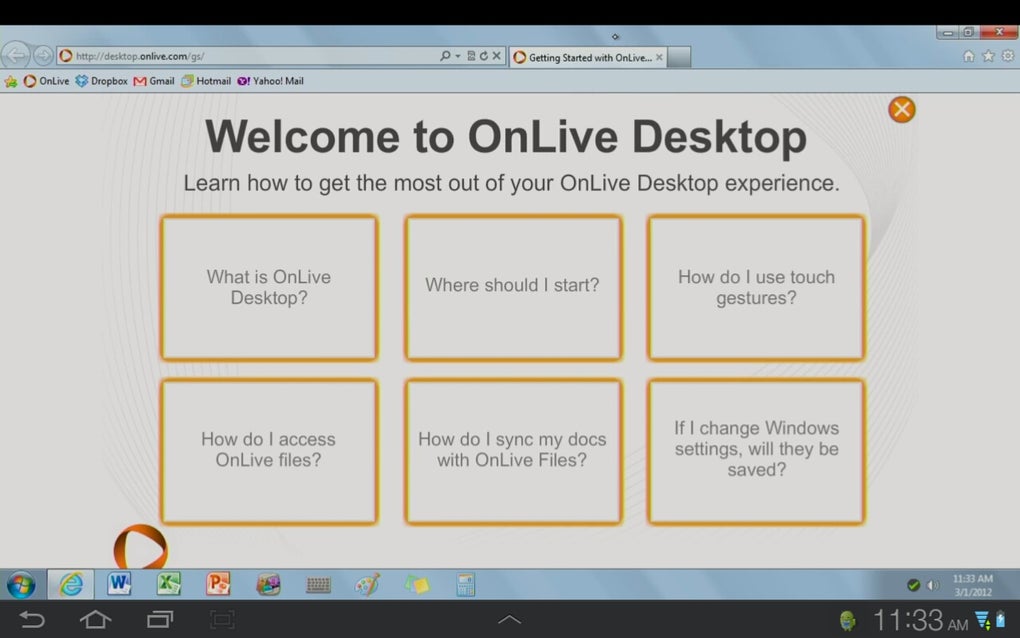The image size is (1020, 638).
Task: Open Calculator from the taskbar
Action: 465,584
